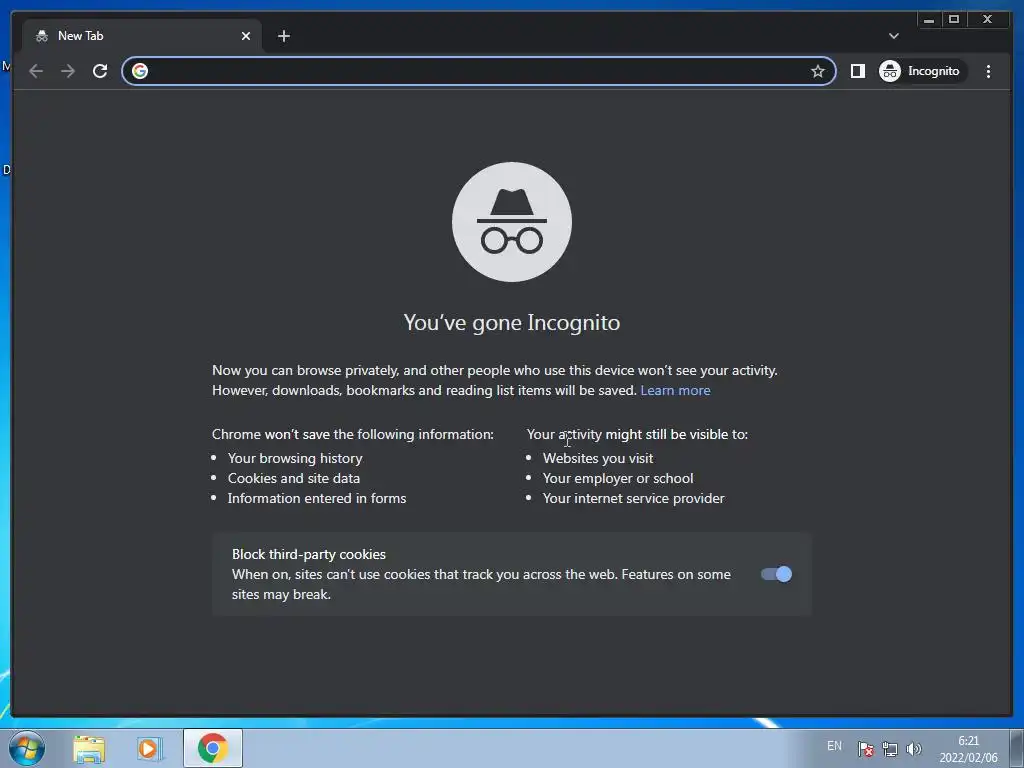Screen dimensions: 1024x768
Task: Minimize the Chrome window
Action: point(929,20)
